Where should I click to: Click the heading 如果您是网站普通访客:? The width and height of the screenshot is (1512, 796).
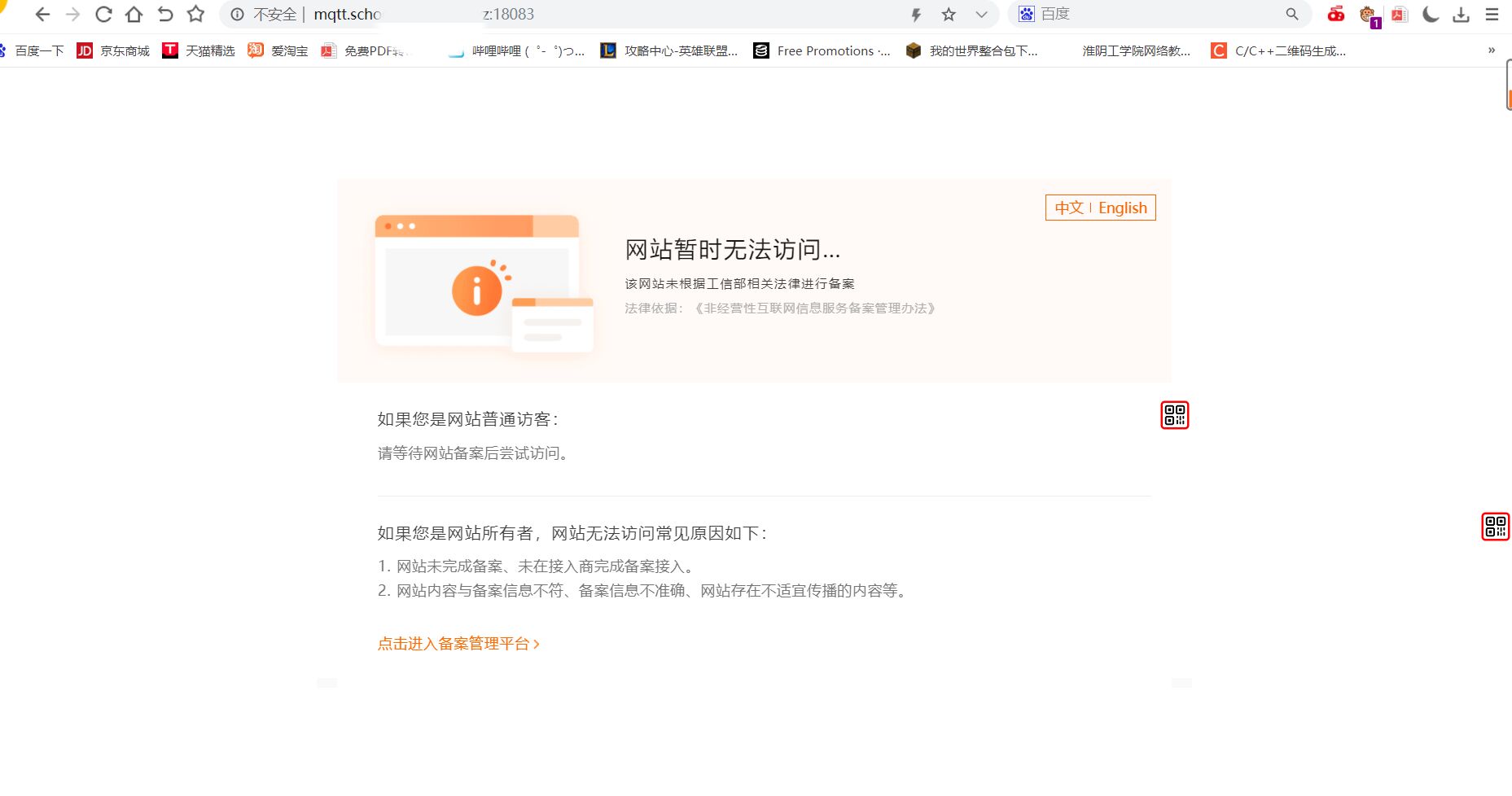tap(468, 419)
